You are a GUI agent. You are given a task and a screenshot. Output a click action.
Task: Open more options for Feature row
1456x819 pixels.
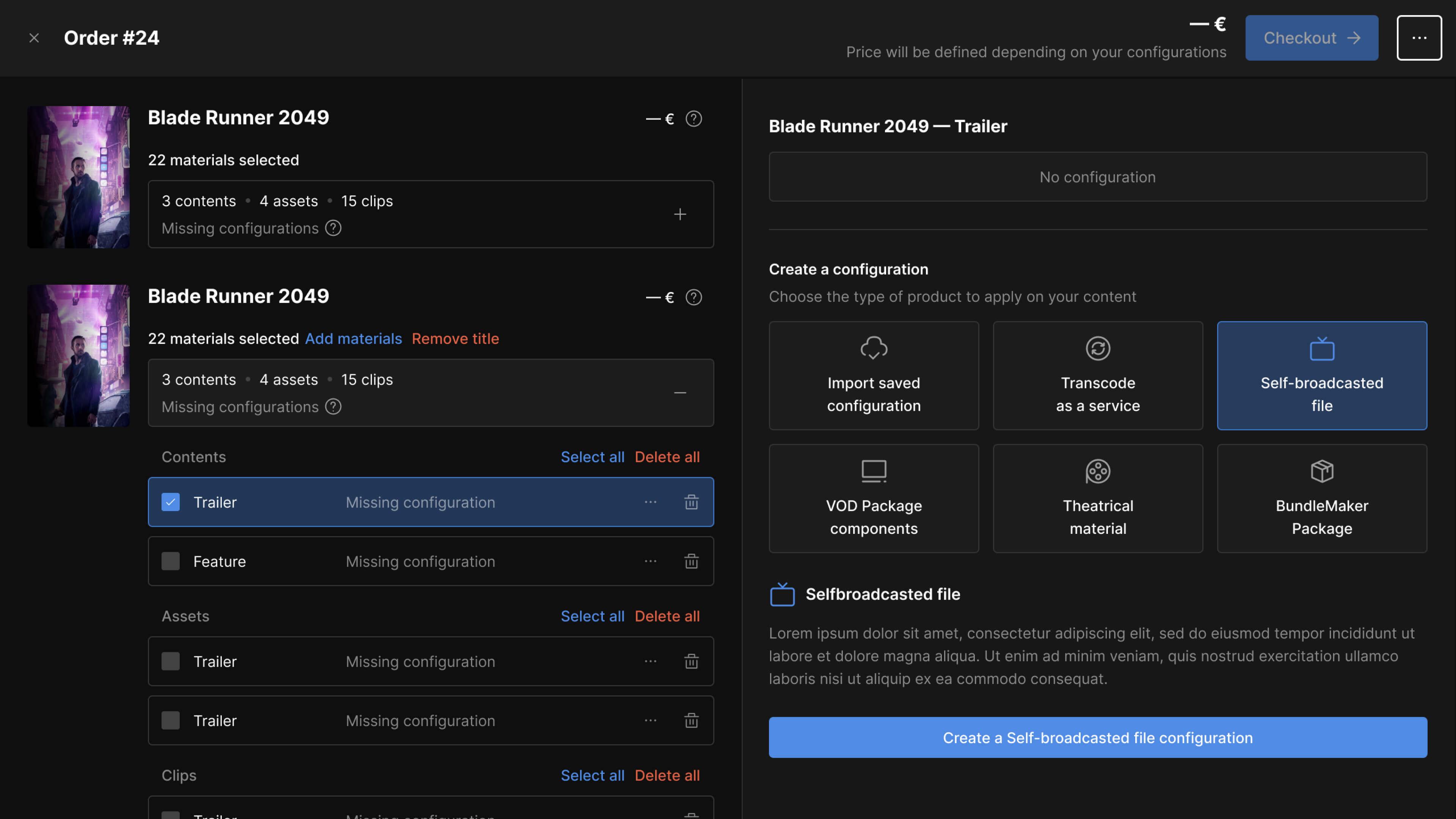pos(651,561)
